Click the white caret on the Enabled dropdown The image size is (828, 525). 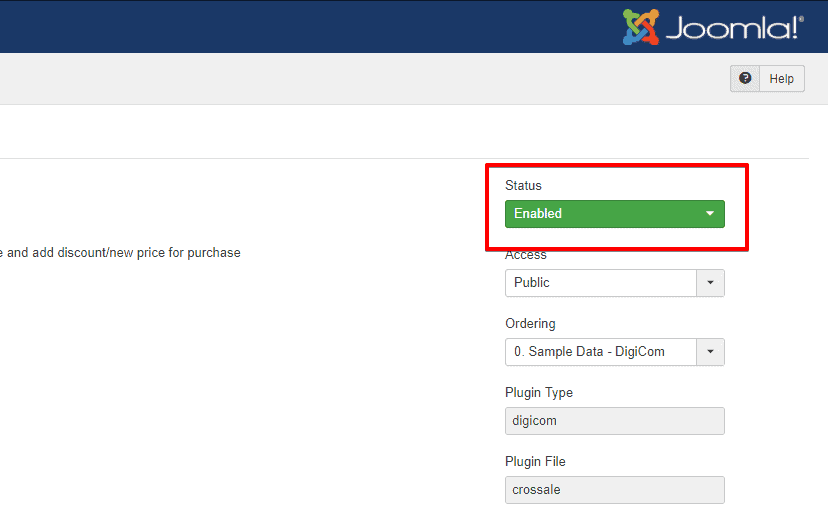(710, 214)
